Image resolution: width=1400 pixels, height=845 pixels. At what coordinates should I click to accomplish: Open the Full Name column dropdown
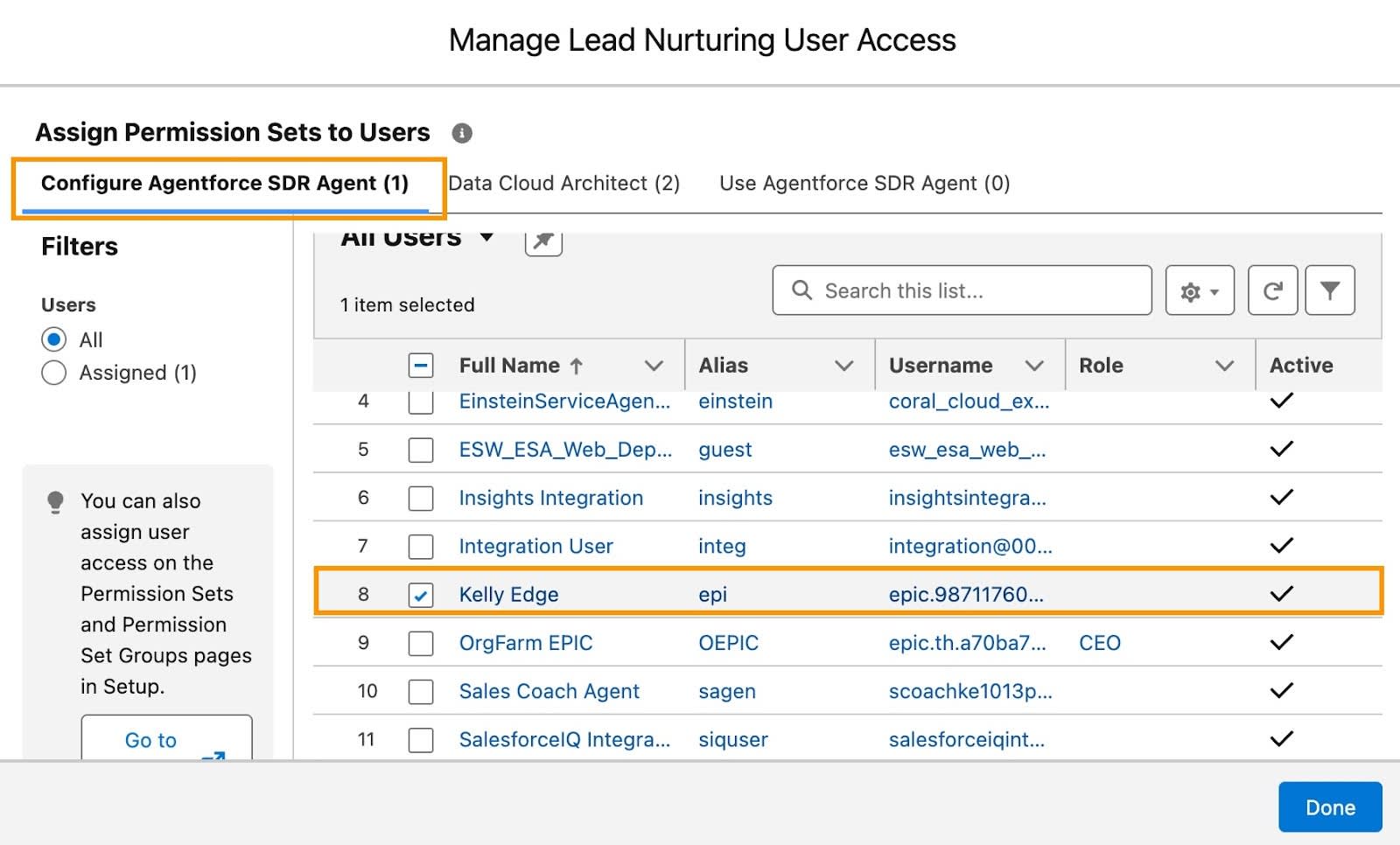654,365
